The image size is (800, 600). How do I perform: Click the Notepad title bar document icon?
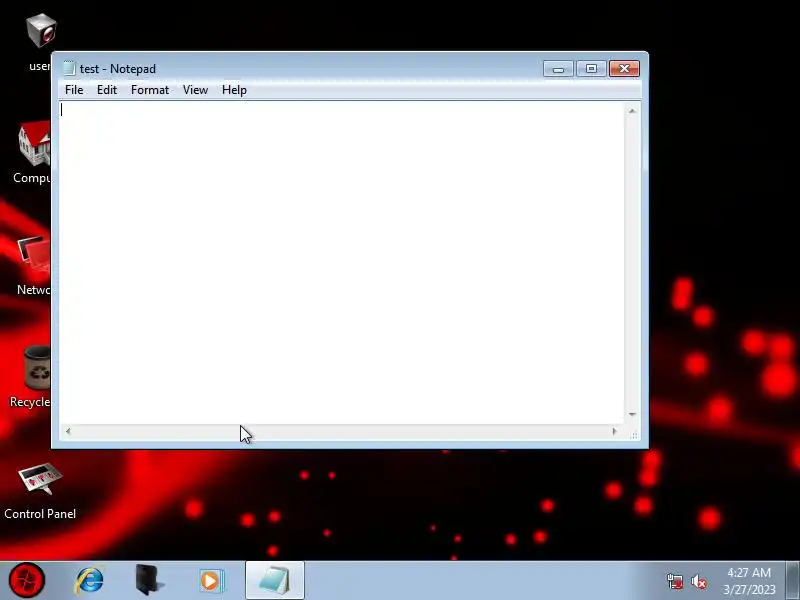click(69, 68)
